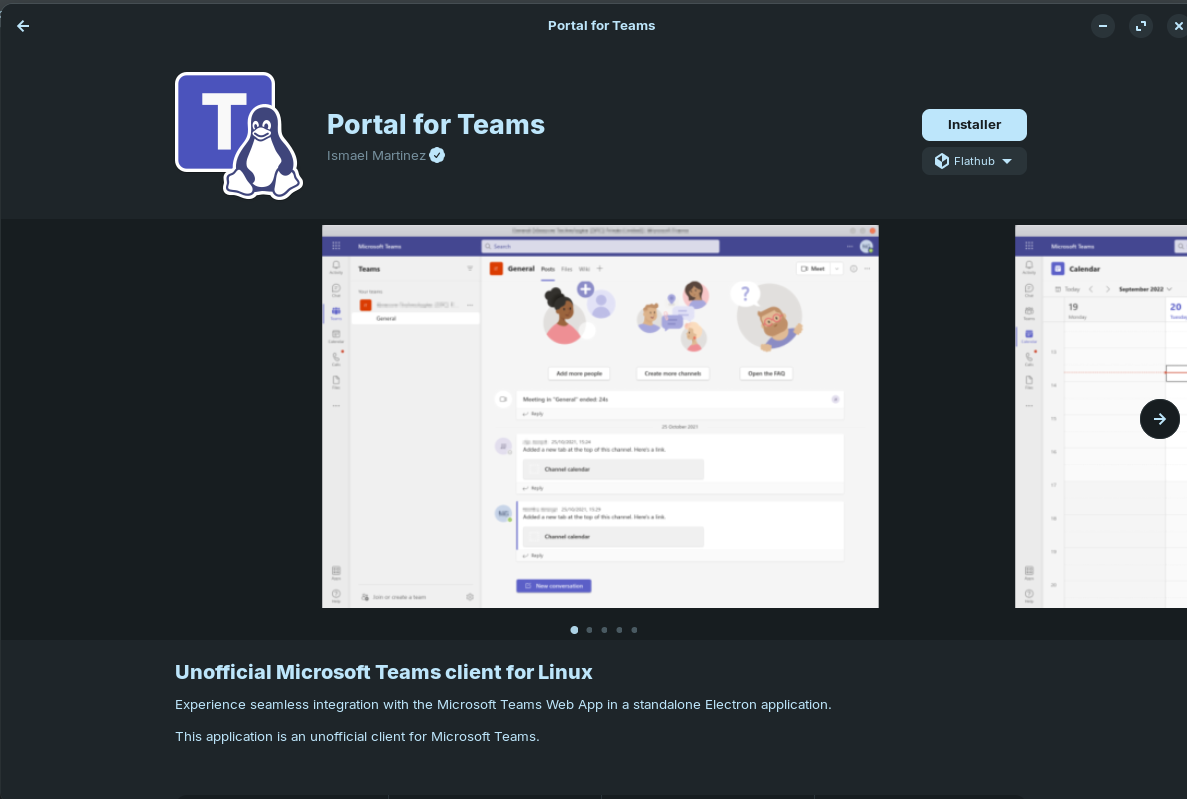Expand the Flathub source dropdown arrow
This screenshot has width=1187, height=799.
click(1007, 161)
